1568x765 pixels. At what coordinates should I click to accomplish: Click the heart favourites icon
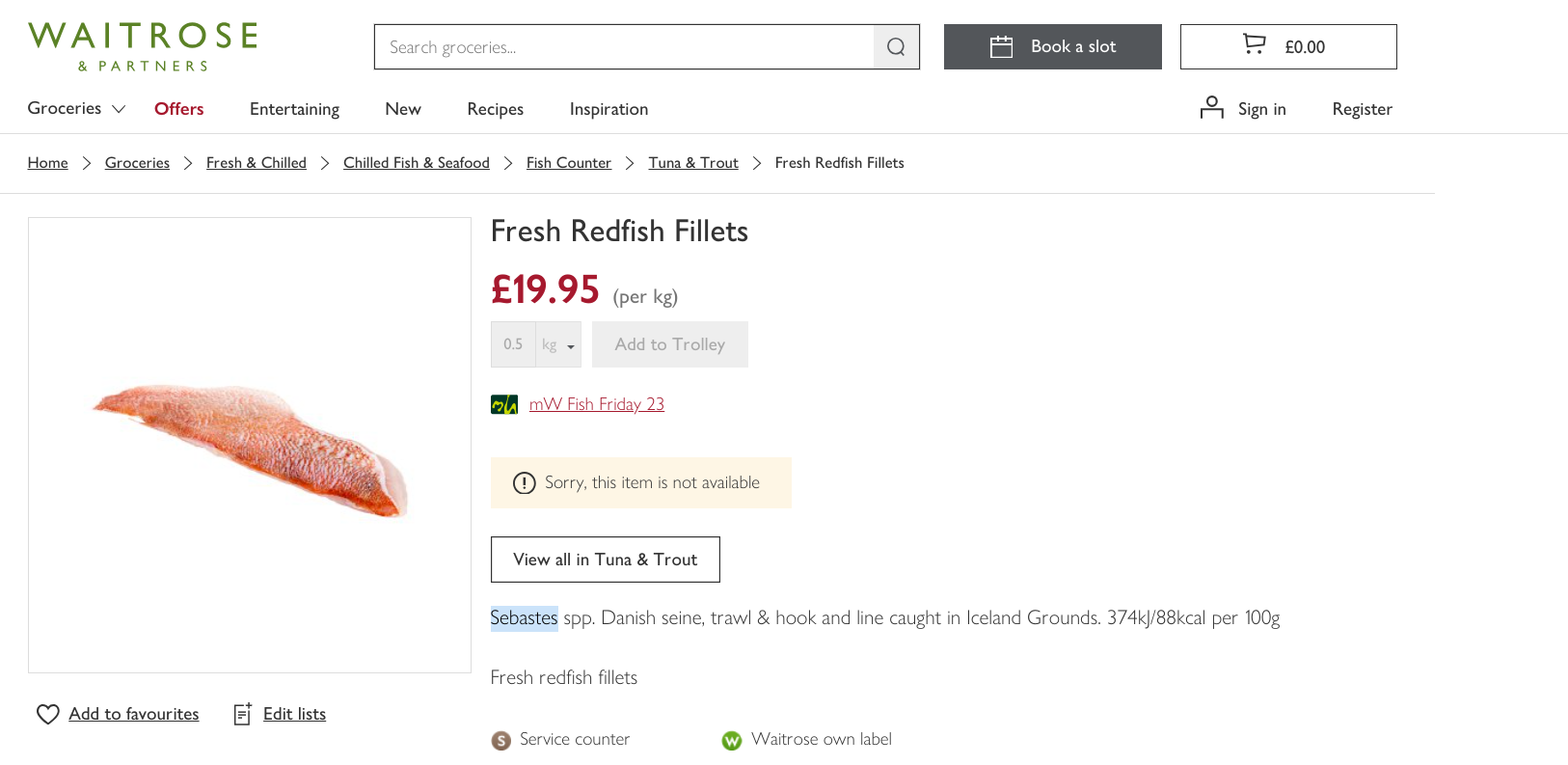[47, 714]
